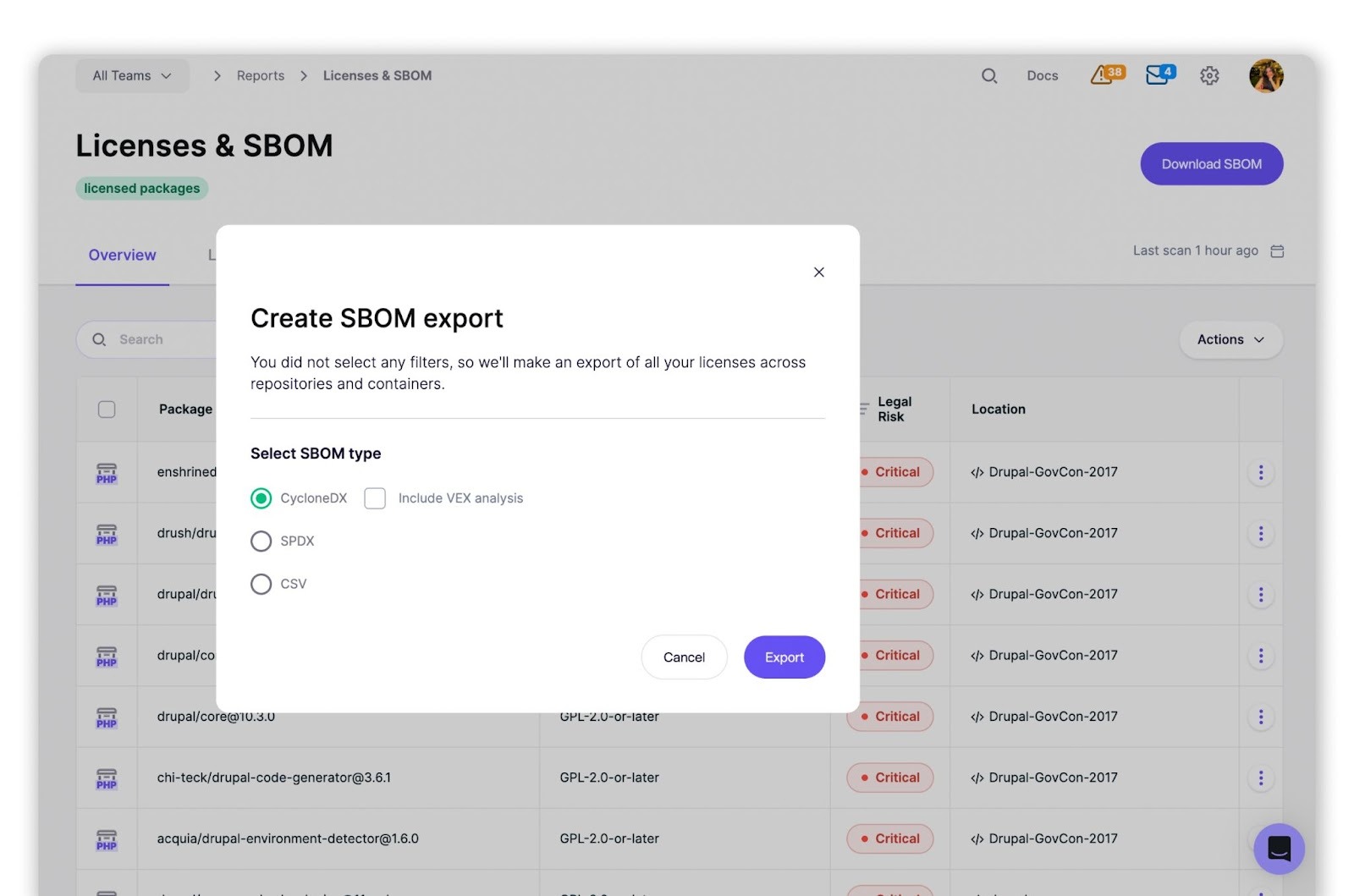Enable Include VEX analysis checkbox

click(x=375, y=498)
